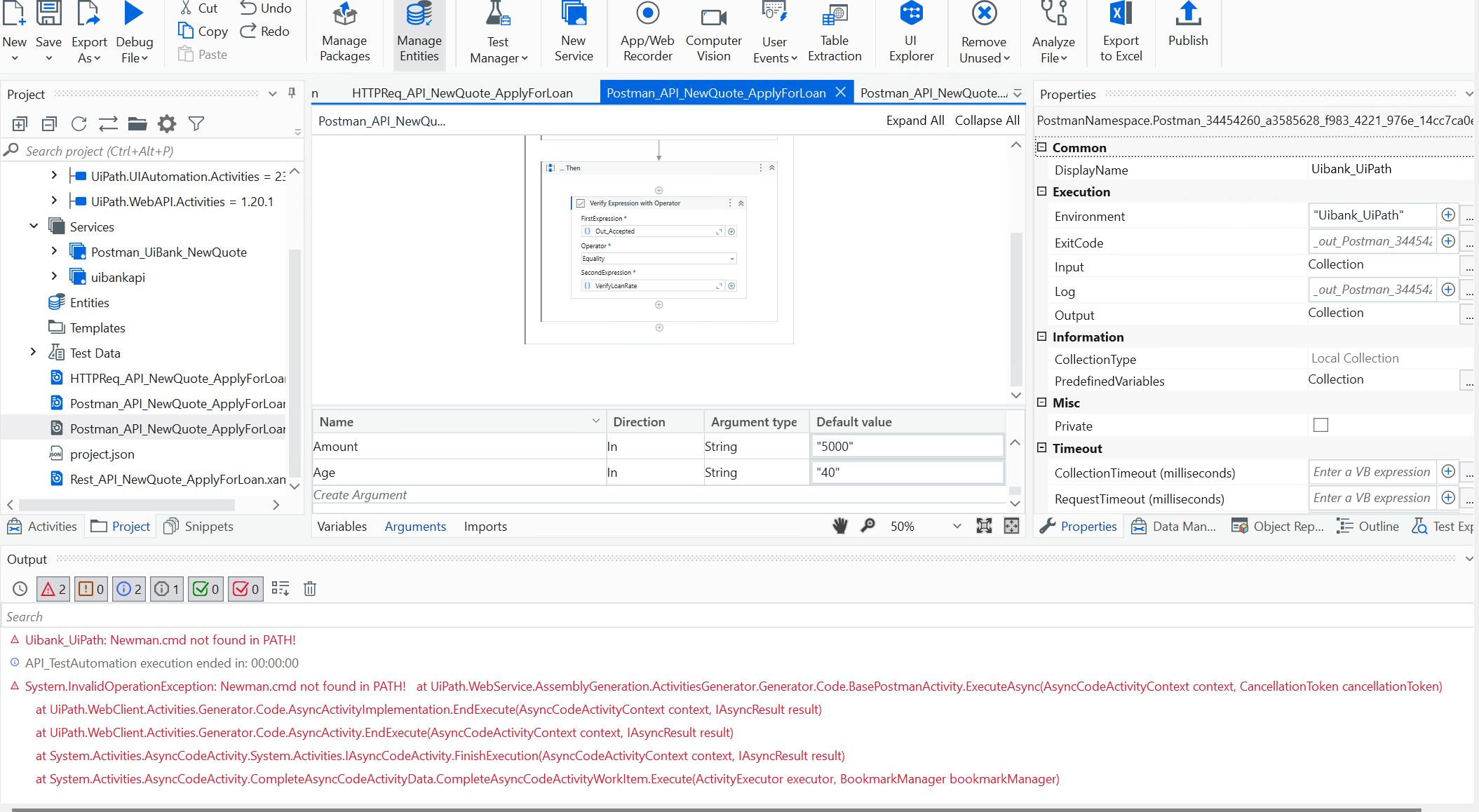
Task: Collapse the Common properties section
Action: point(1041,147)
